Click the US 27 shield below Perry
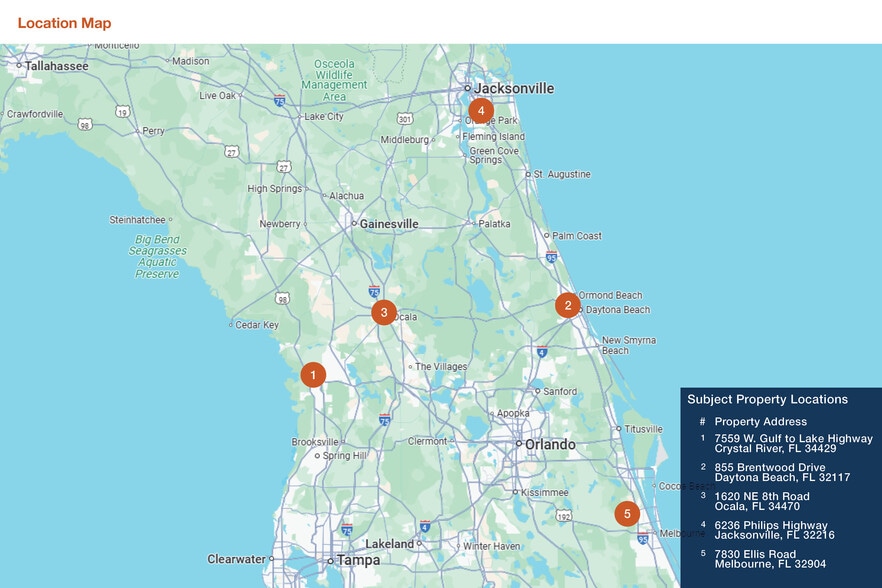The image size is (882, 588). coord(232,151)
